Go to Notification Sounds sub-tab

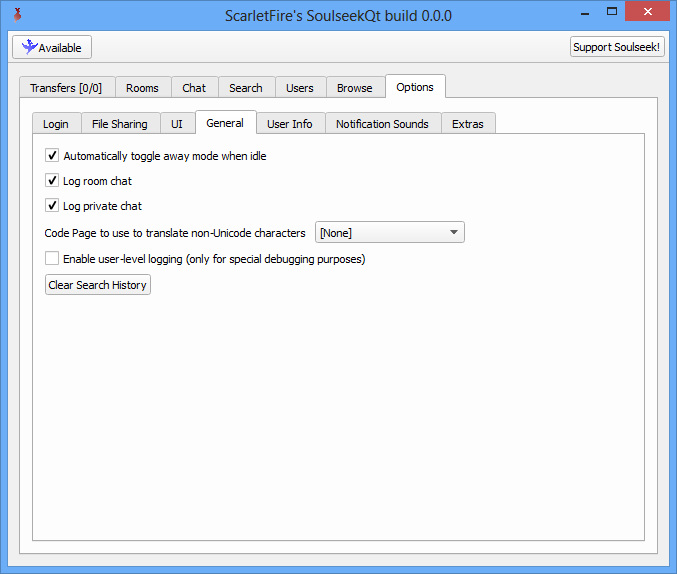[x=383, y=124]
